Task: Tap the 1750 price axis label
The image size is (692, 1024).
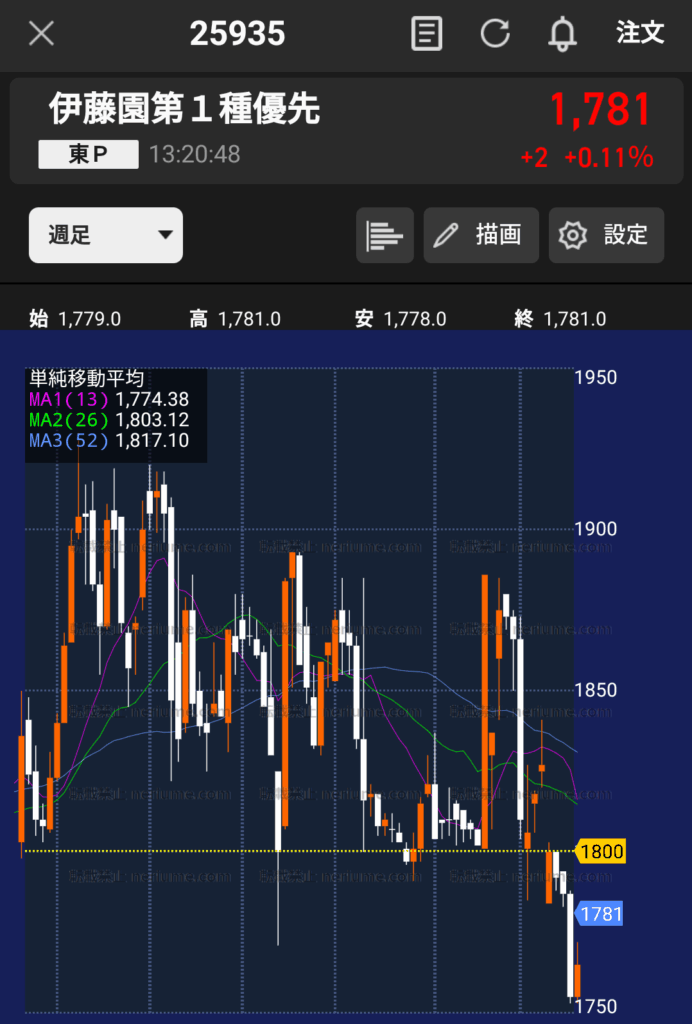Action: (x=596, y=1006)
